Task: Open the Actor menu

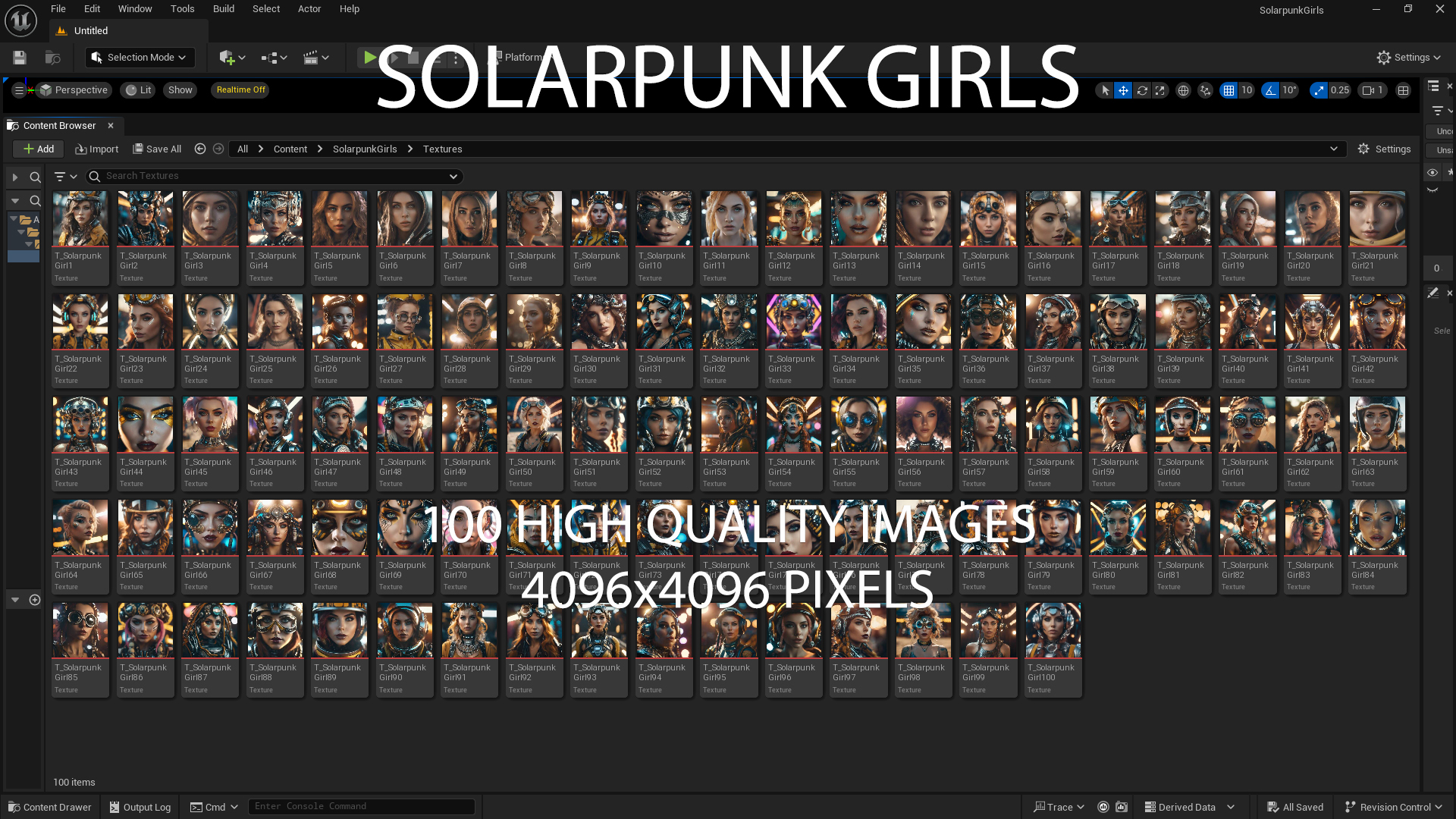Action: pos(309,9)
